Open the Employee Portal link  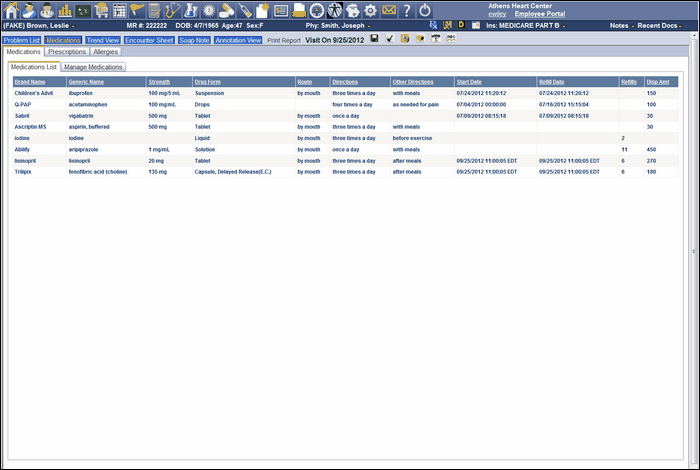[x=540, y=14]
